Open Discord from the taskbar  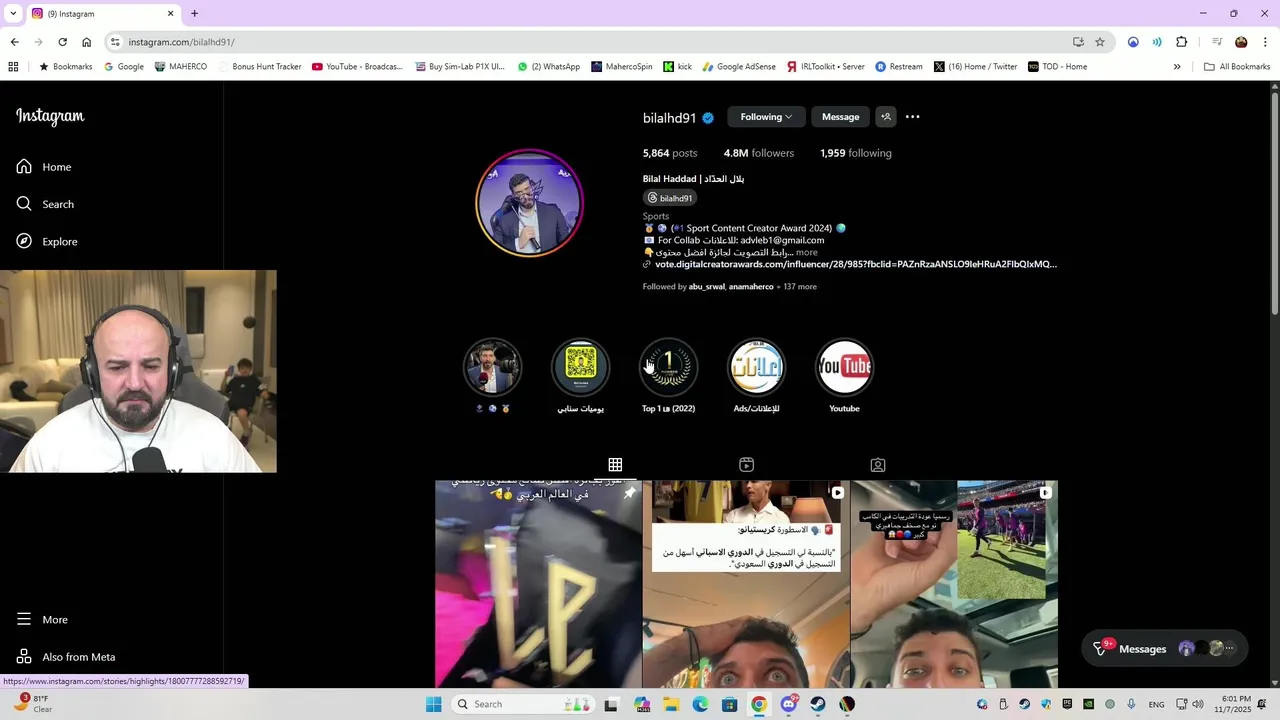pos(789,704)
